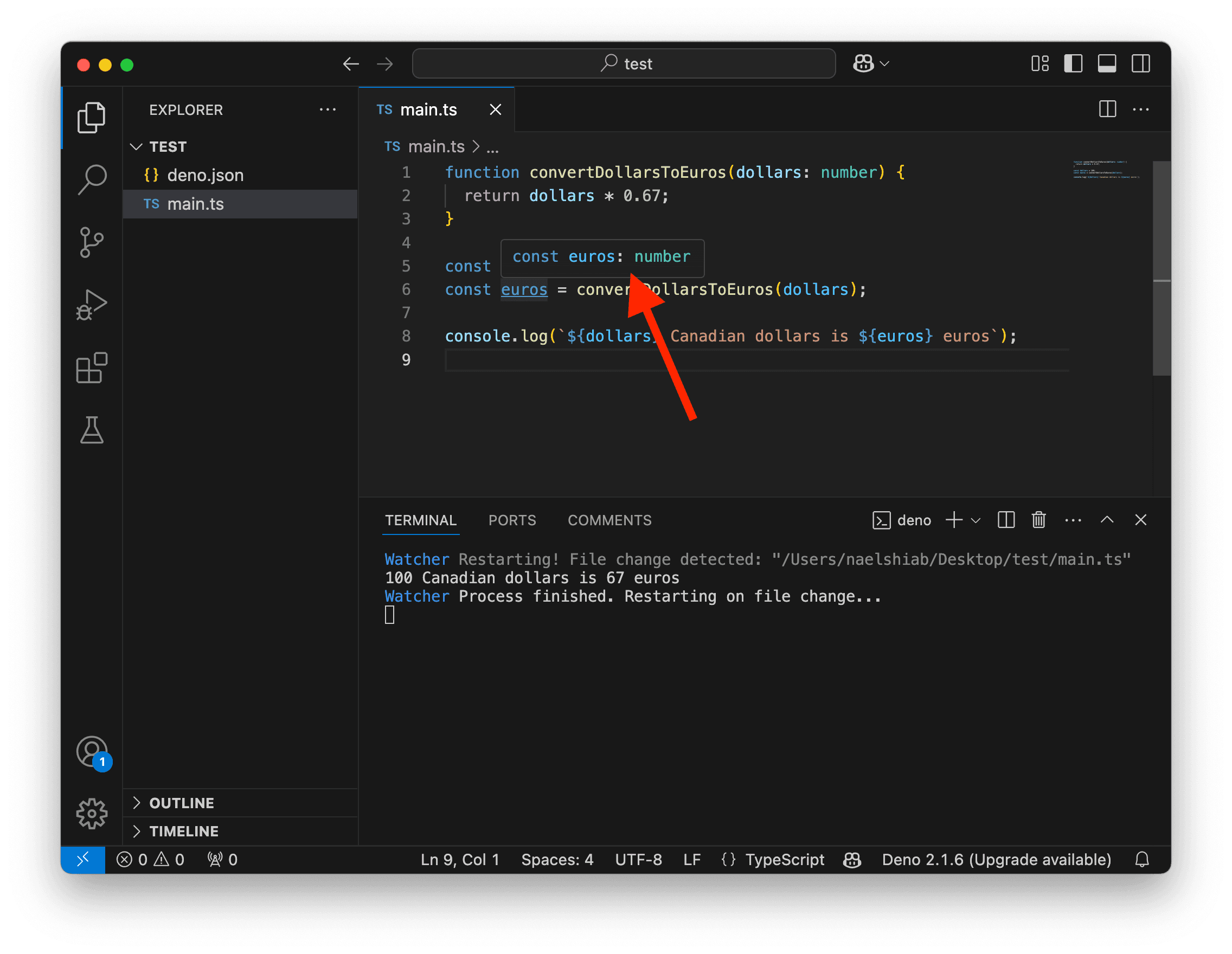Open the Testing view
The height and width of the screenshot is (954, 1232).
click(x=92, y=430)
